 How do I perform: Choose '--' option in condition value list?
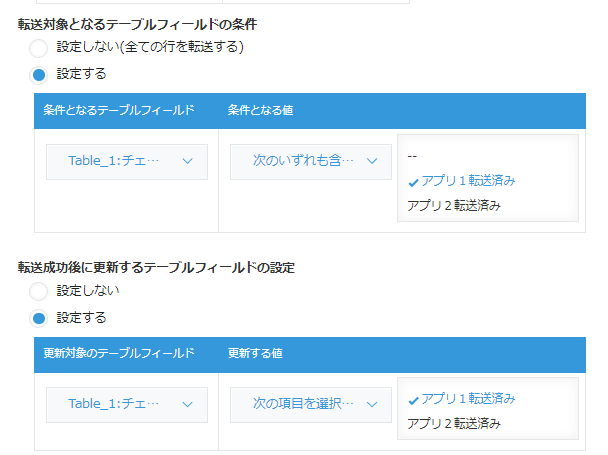click(x=413, y=156)
